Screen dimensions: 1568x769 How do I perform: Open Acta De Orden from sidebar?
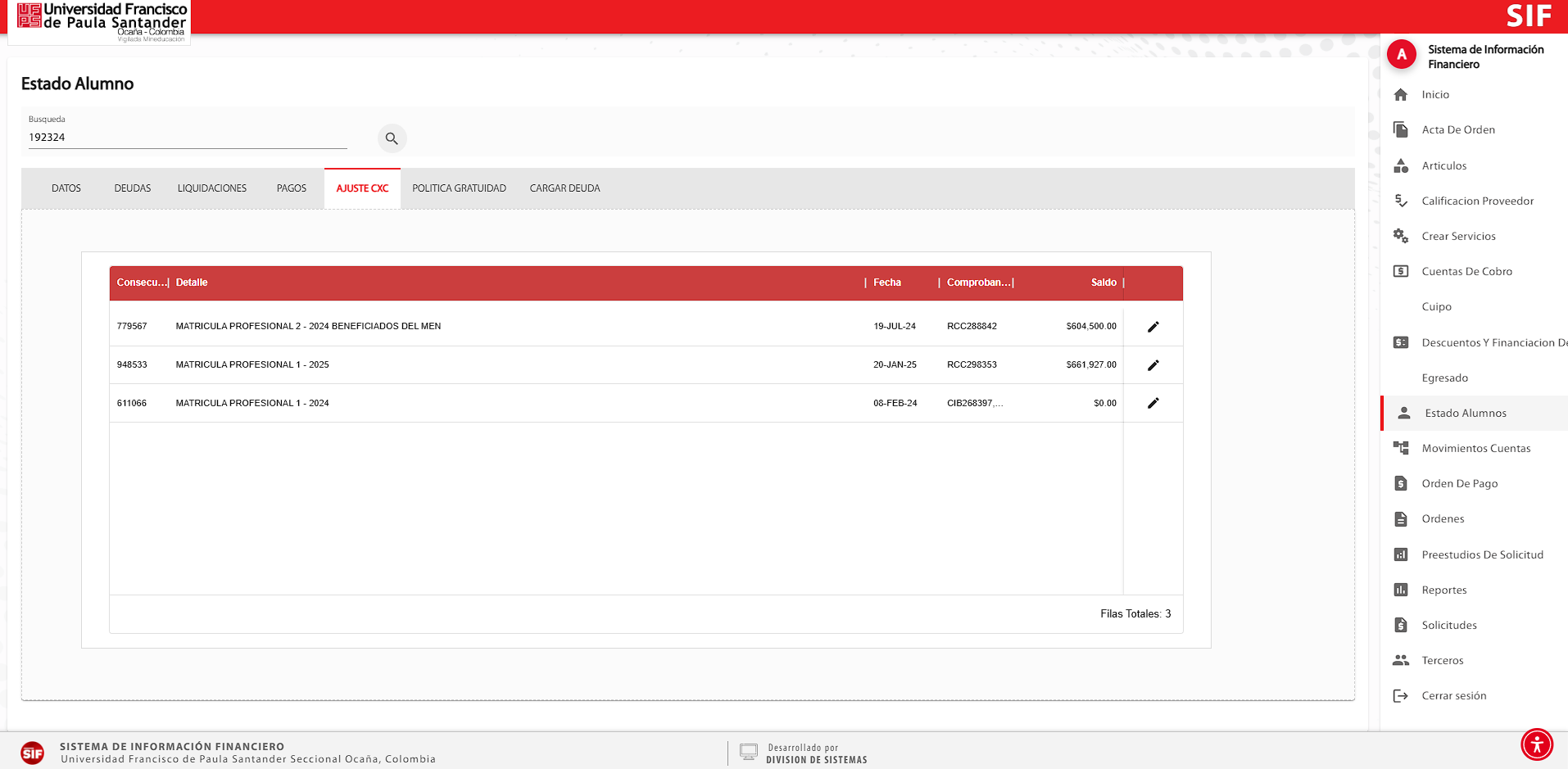[x=1457, y=129]
